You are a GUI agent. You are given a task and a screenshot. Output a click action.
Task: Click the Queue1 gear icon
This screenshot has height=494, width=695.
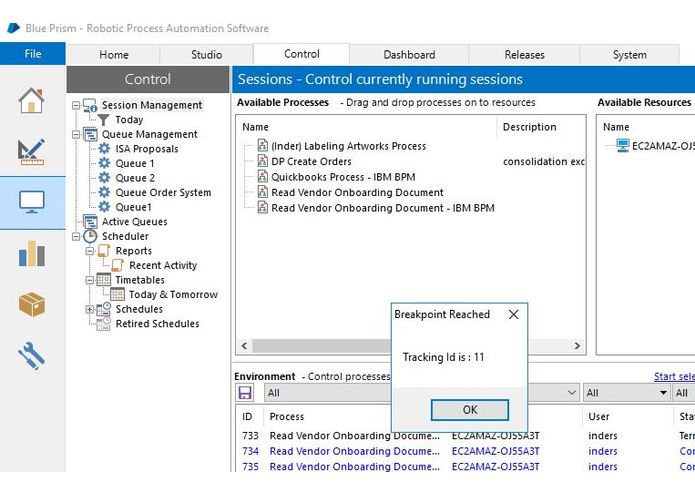coord(104,207)
